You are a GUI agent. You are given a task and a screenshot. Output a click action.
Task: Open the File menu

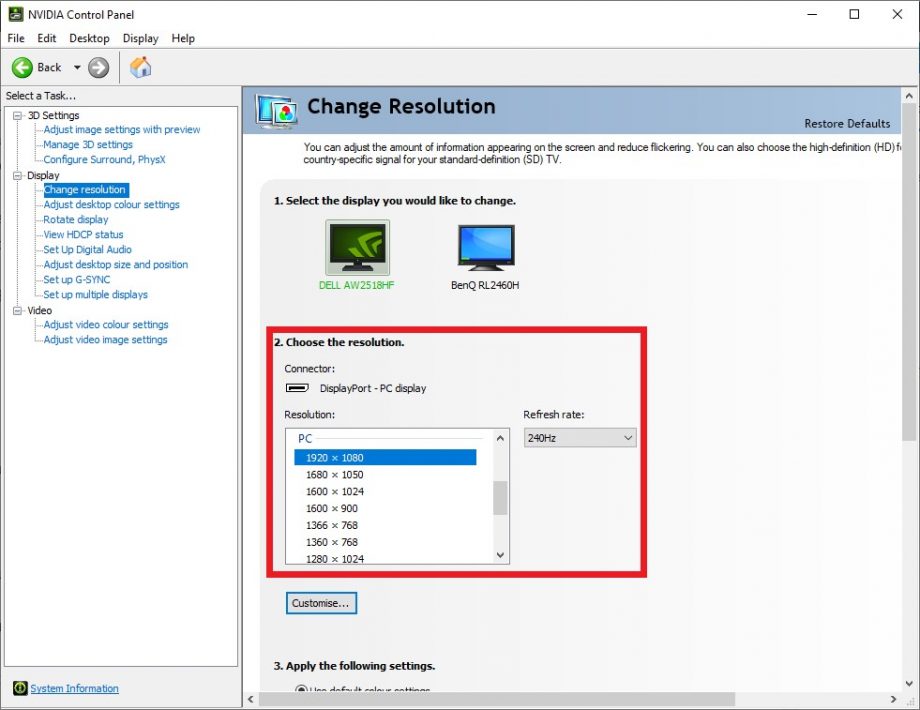pos(16,38)
